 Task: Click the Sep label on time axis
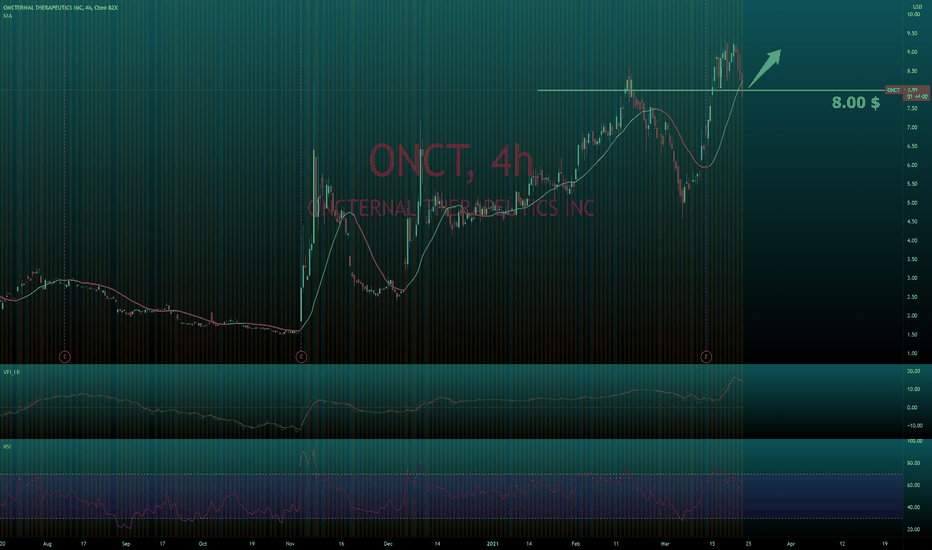pos(126,543)
